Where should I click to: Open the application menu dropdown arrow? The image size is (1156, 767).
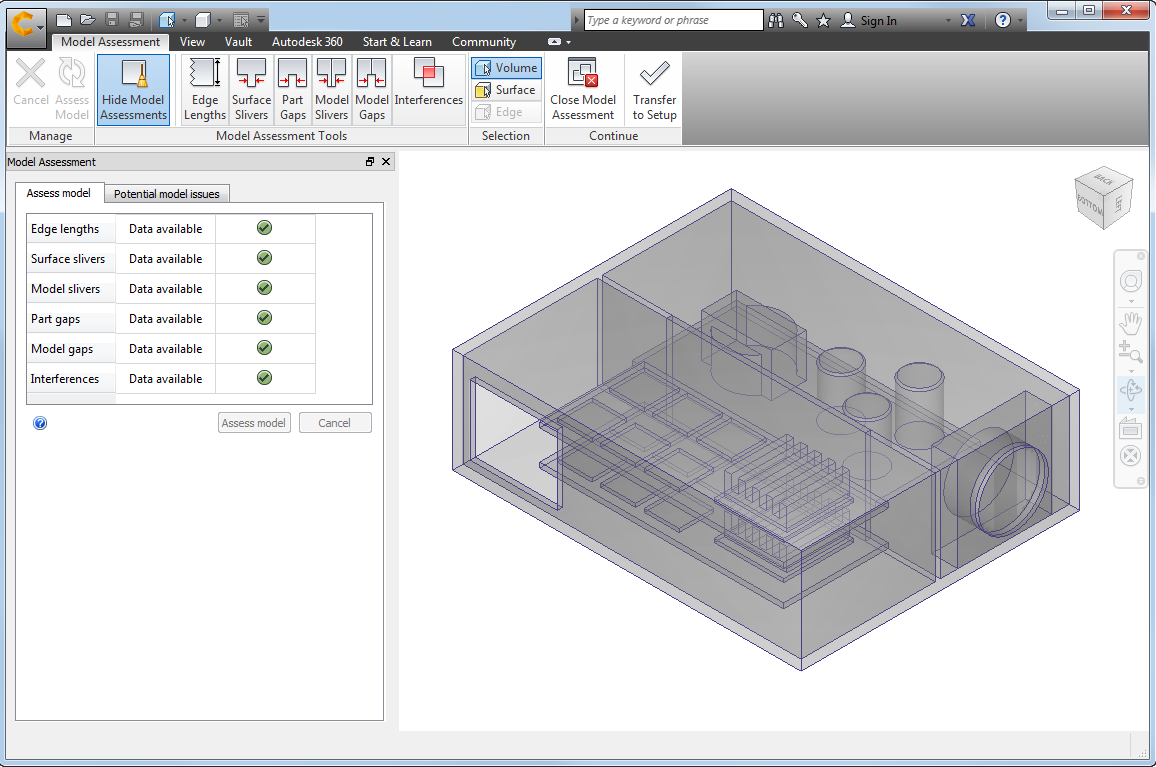point(41,27)
